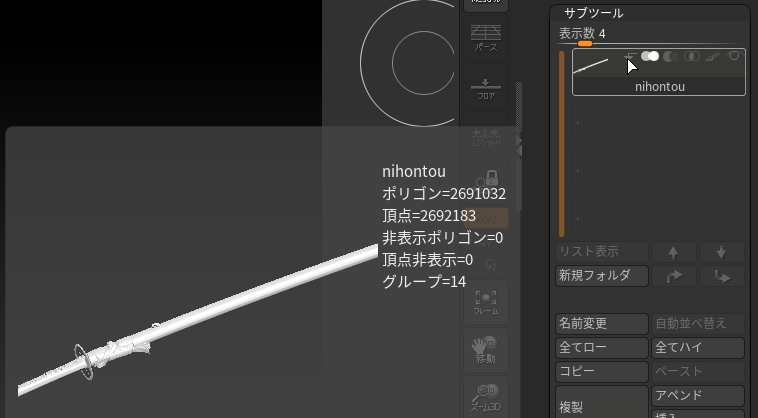The image size is (758, 418).
Task: Click 複製 duplicate subtool button
Action: click(601, 402)
